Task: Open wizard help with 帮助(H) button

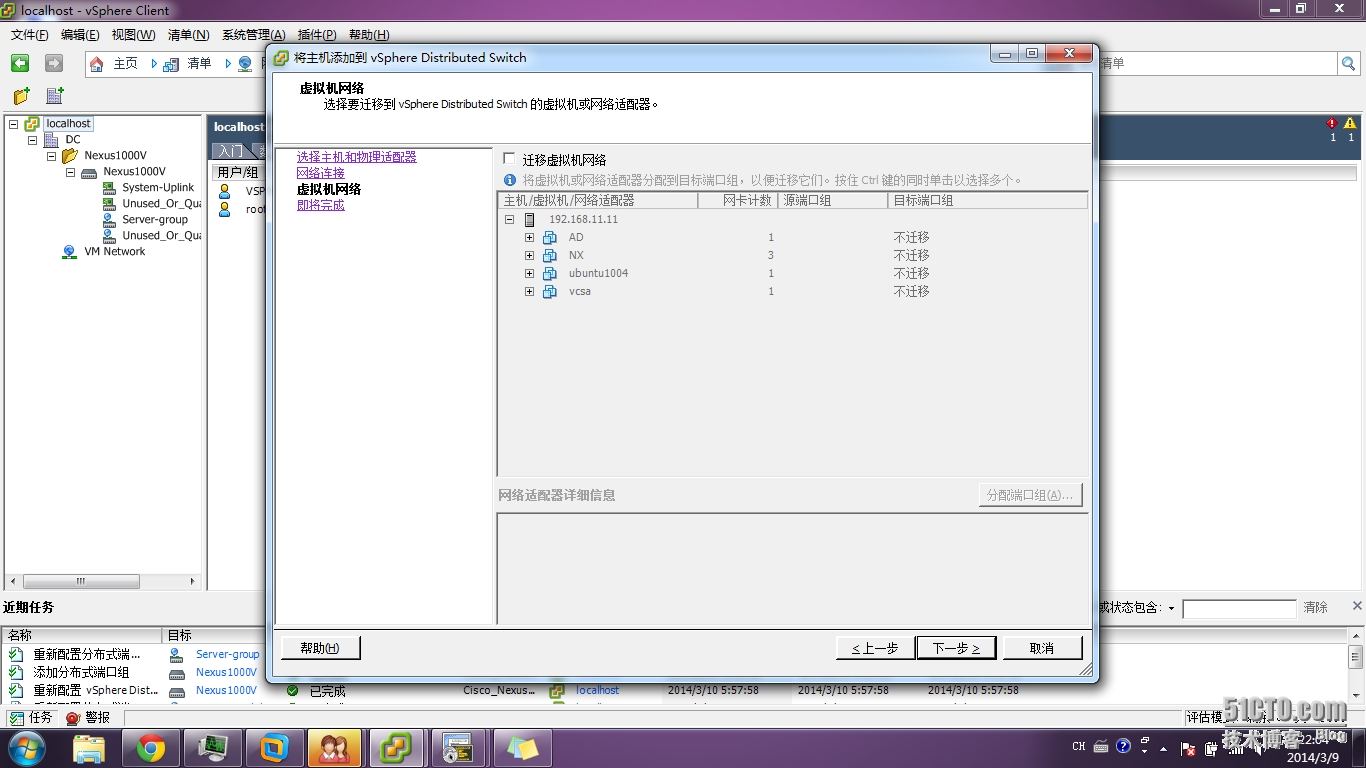Action: pos(320,648)
